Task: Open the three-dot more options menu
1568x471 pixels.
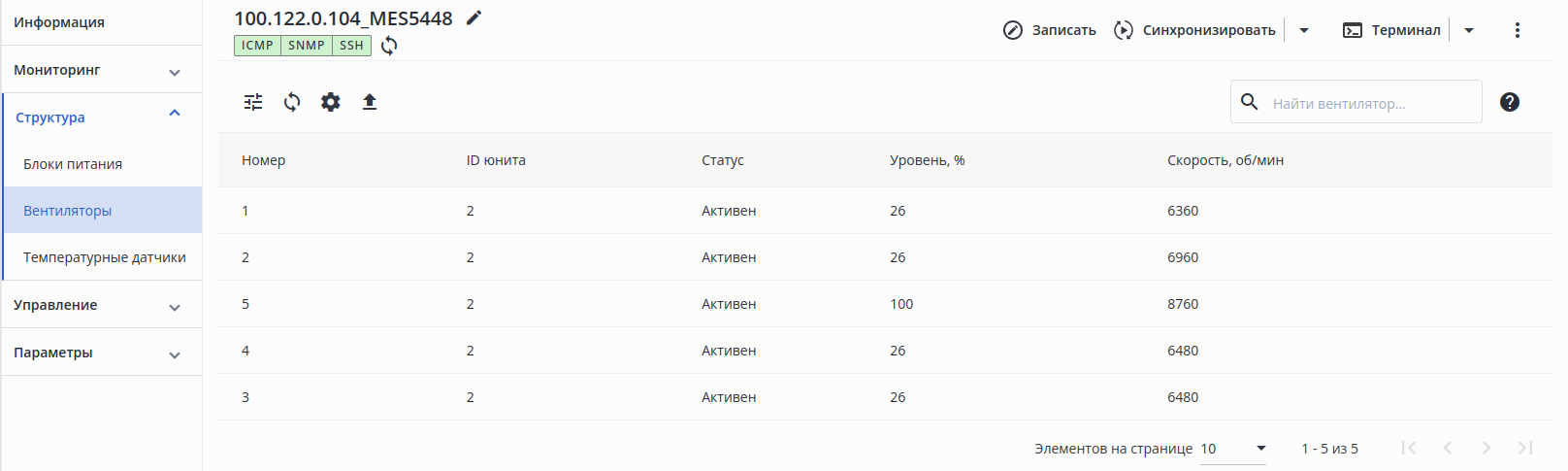Action: pos(1517,30)
